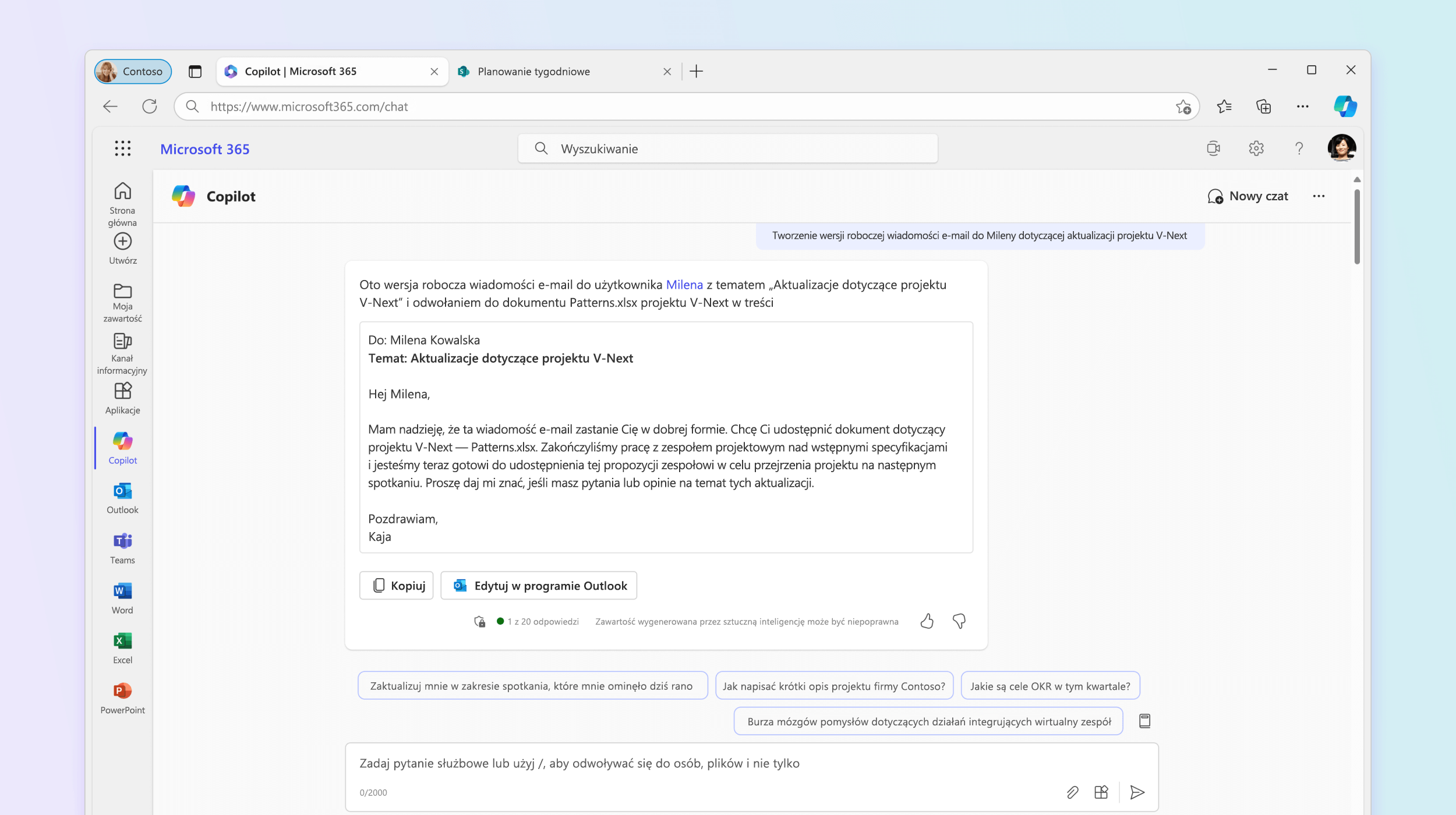1456x815 pixels.
Task: Close the Copilot | Microsoft 365 tab
Action: click(x=434, y=72)
